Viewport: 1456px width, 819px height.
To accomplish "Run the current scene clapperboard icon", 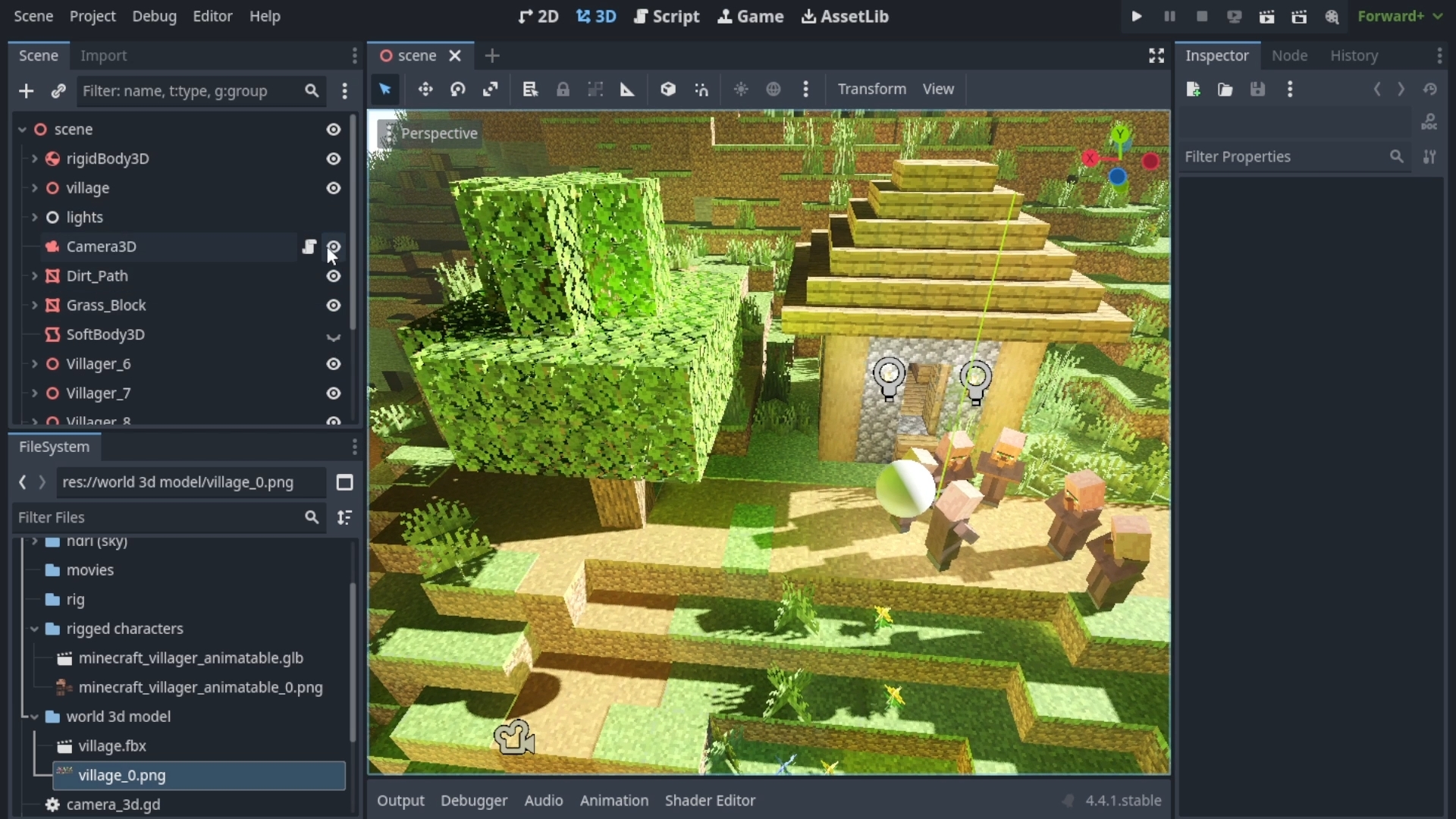I will click(x=1267, y=16).
